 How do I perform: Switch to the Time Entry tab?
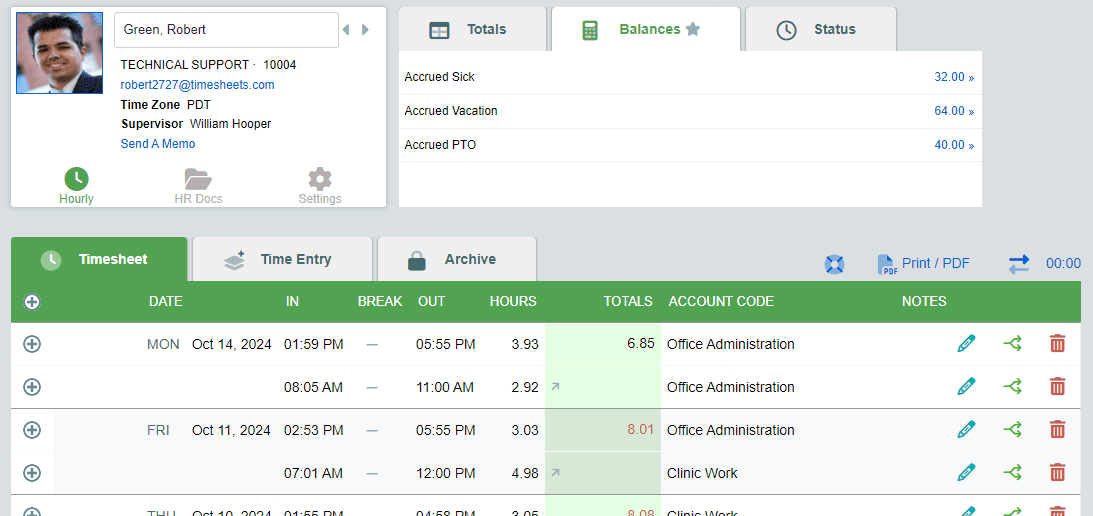tap(282, 260)
